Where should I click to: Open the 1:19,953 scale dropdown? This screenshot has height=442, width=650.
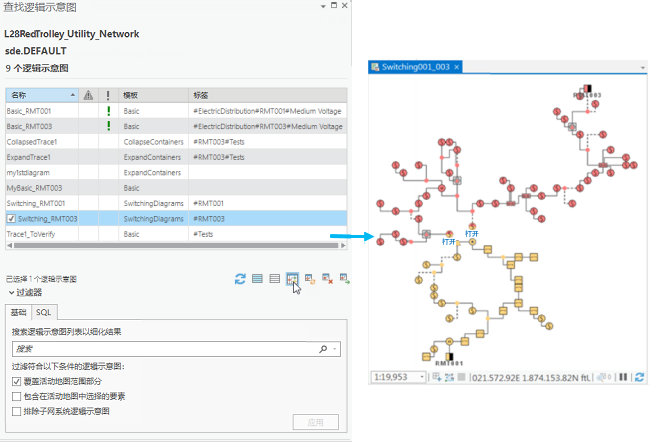pyautogui.click(x=422, y=377)
